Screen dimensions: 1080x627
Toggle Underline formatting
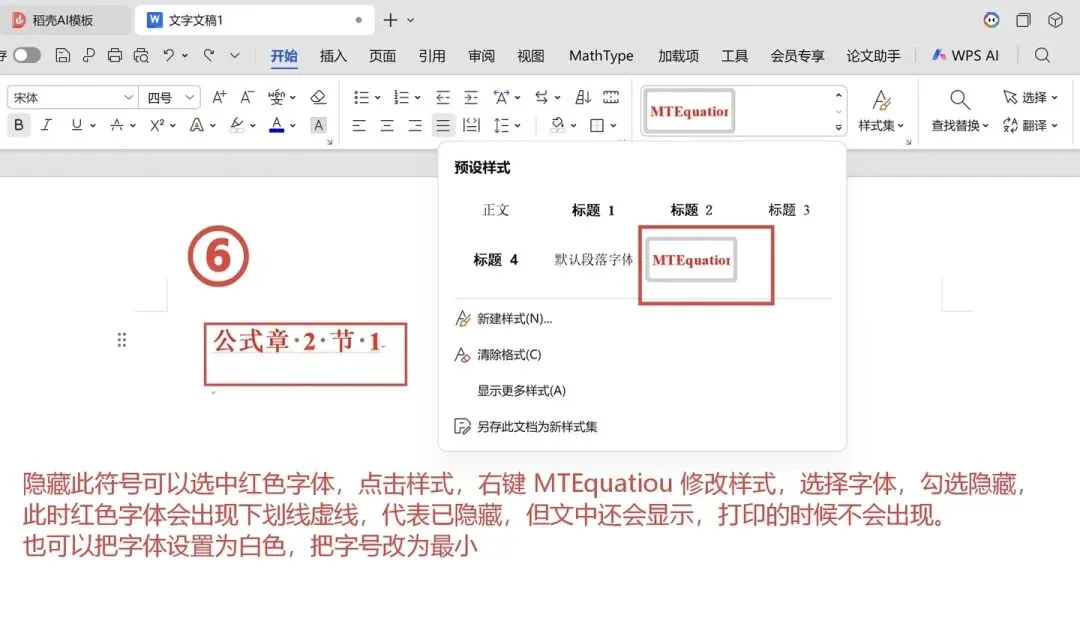click(76, 125)
